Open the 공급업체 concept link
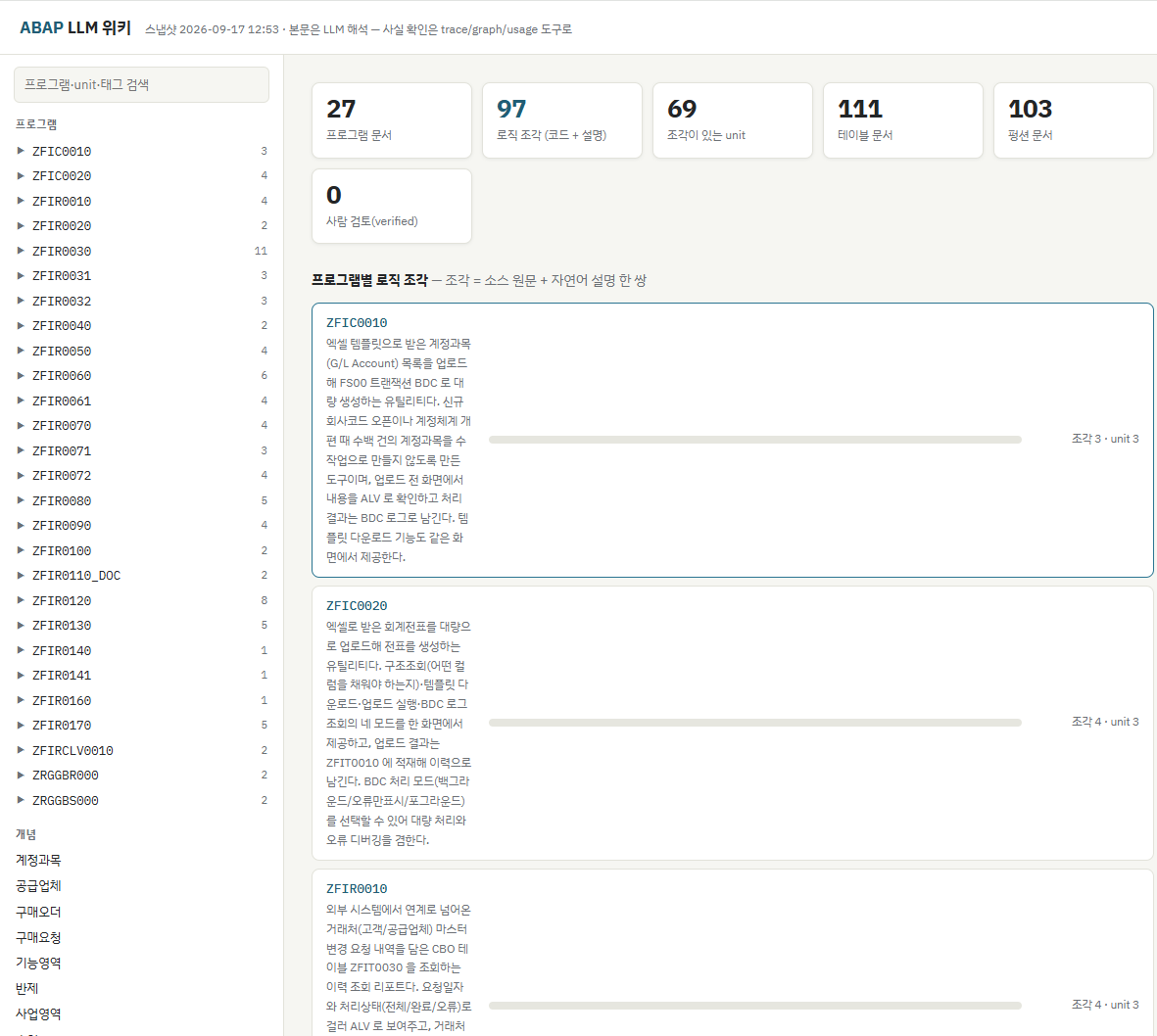 point(38,885)
